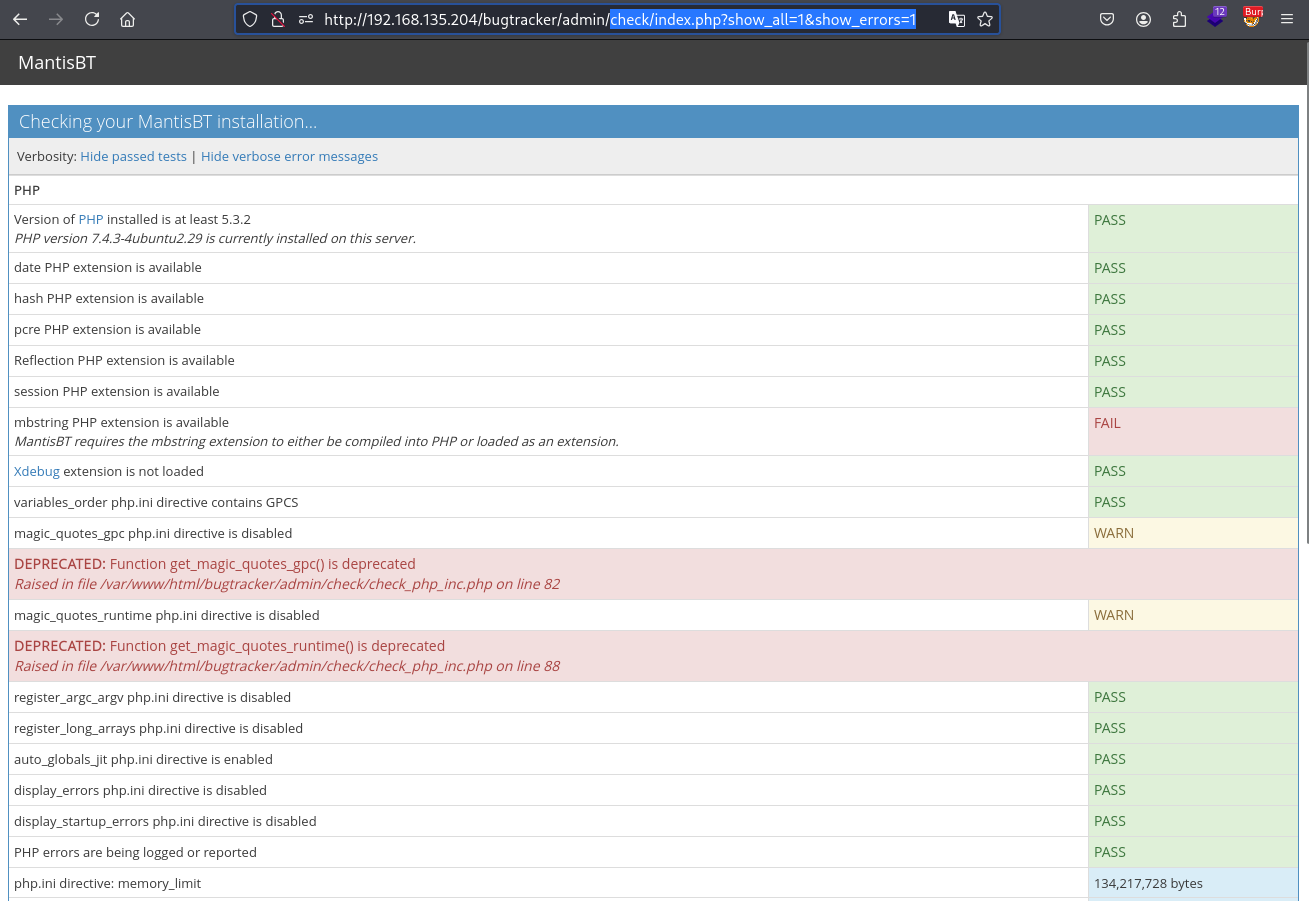Reload the current page

click(x=92, y=19)
